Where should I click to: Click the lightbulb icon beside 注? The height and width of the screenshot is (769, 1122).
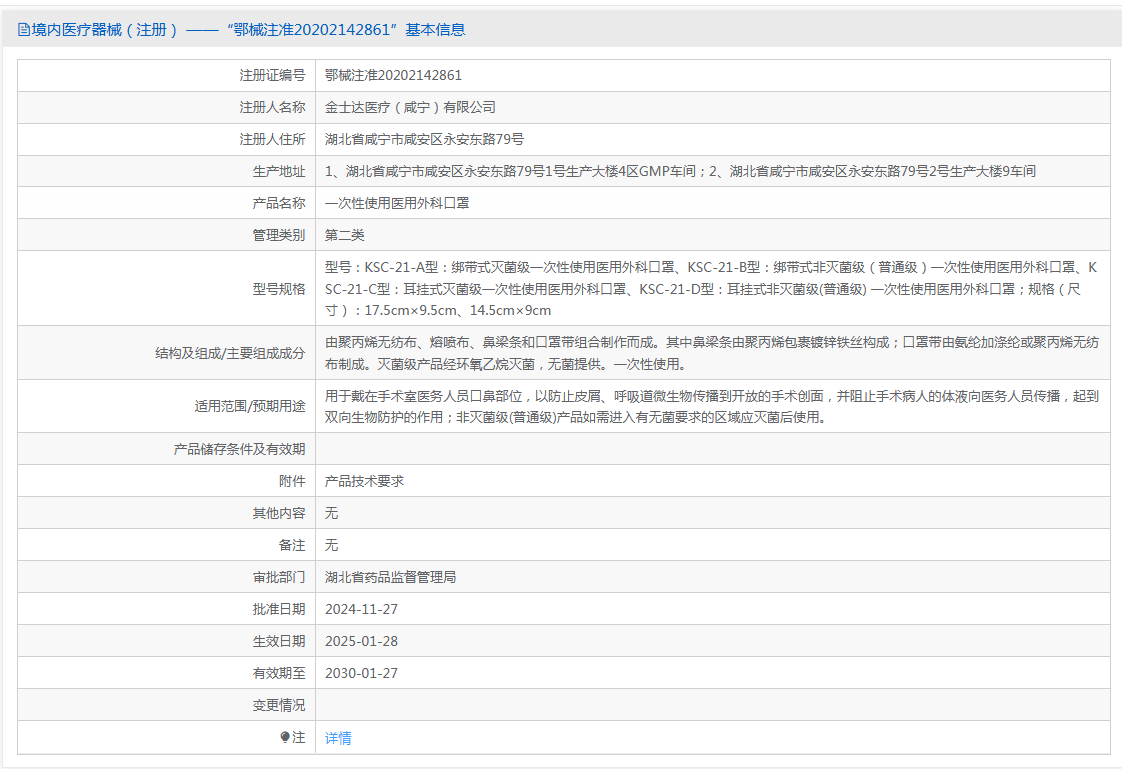[285, 738]
